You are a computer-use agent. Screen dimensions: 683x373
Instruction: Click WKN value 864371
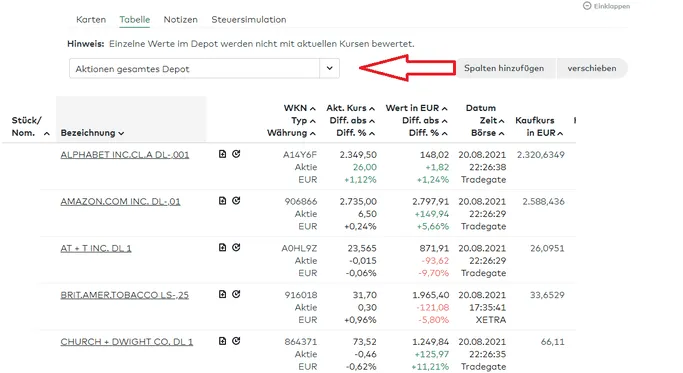pos(301,342)
